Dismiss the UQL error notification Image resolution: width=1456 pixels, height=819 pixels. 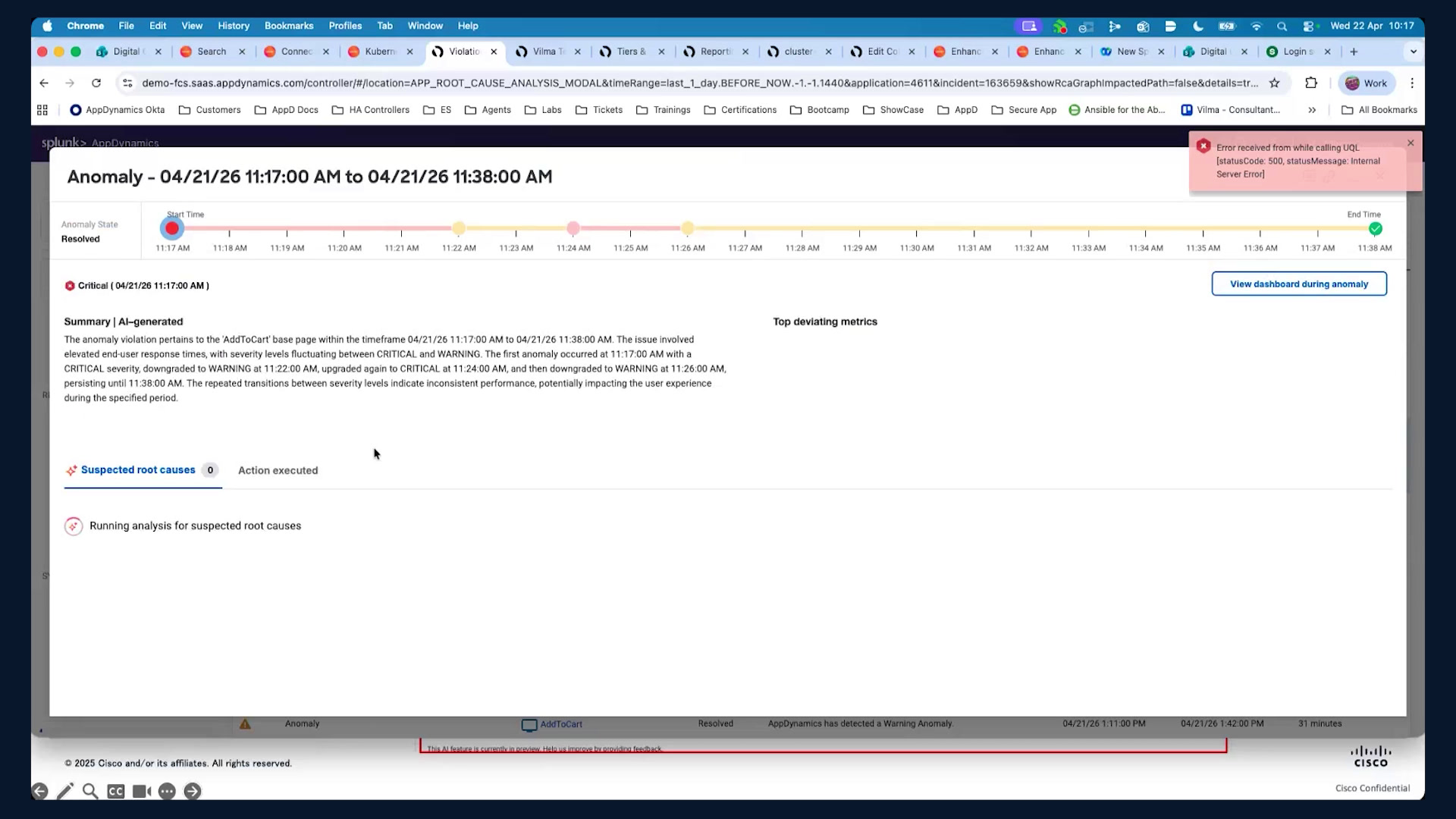(1410, 143)
